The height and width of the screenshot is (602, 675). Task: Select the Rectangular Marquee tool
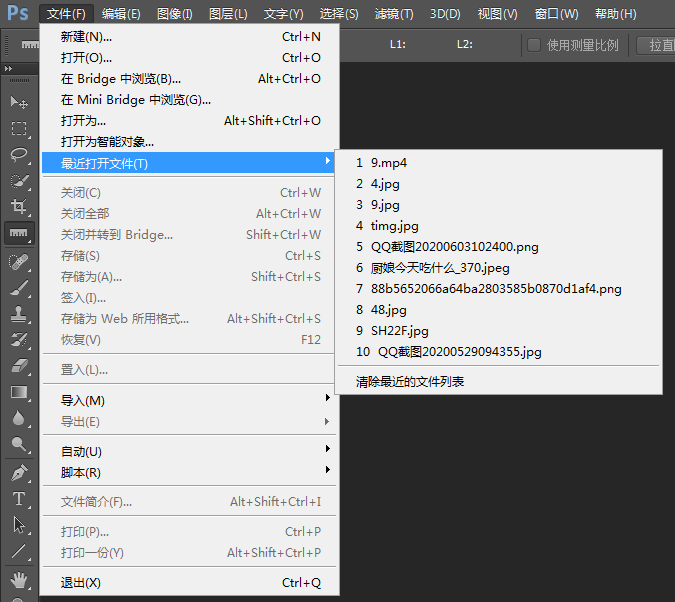click(x=19, y=128)
